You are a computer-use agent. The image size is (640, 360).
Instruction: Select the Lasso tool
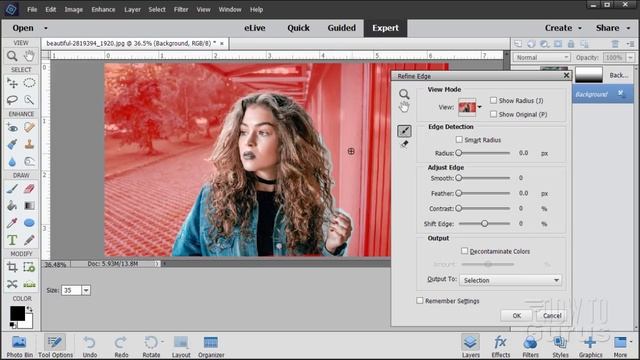[x=12, y=100]
